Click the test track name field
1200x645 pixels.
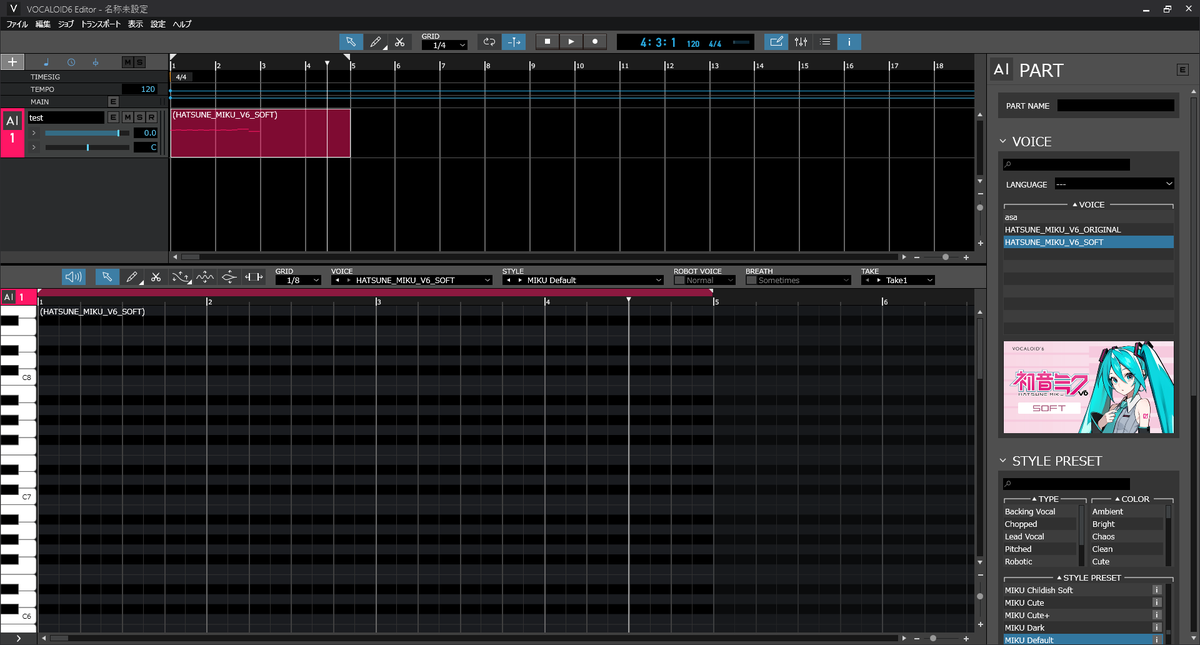click(65, 118)
